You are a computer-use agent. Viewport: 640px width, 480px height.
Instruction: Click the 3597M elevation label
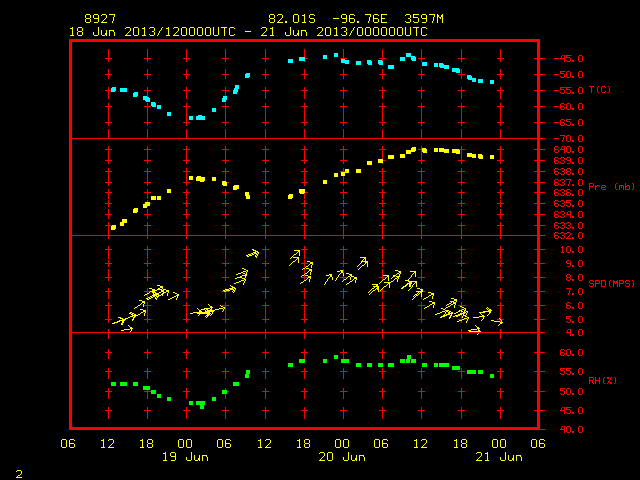click(424, 19)
